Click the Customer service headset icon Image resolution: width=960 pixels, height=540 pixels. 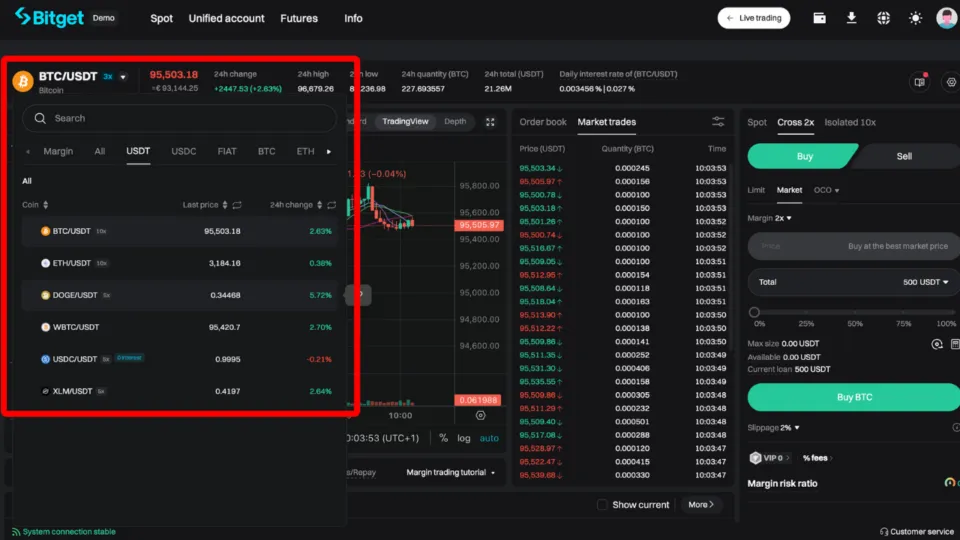[x=883, y=531]
